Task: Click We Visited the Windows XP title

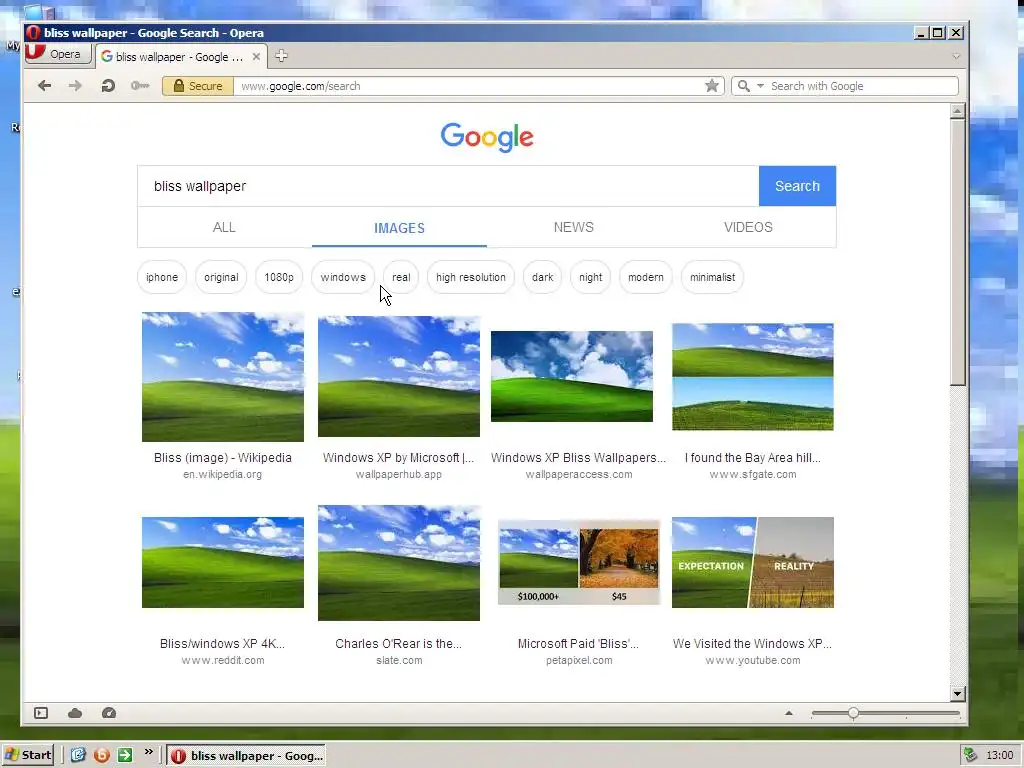Action: coord(752,644)
